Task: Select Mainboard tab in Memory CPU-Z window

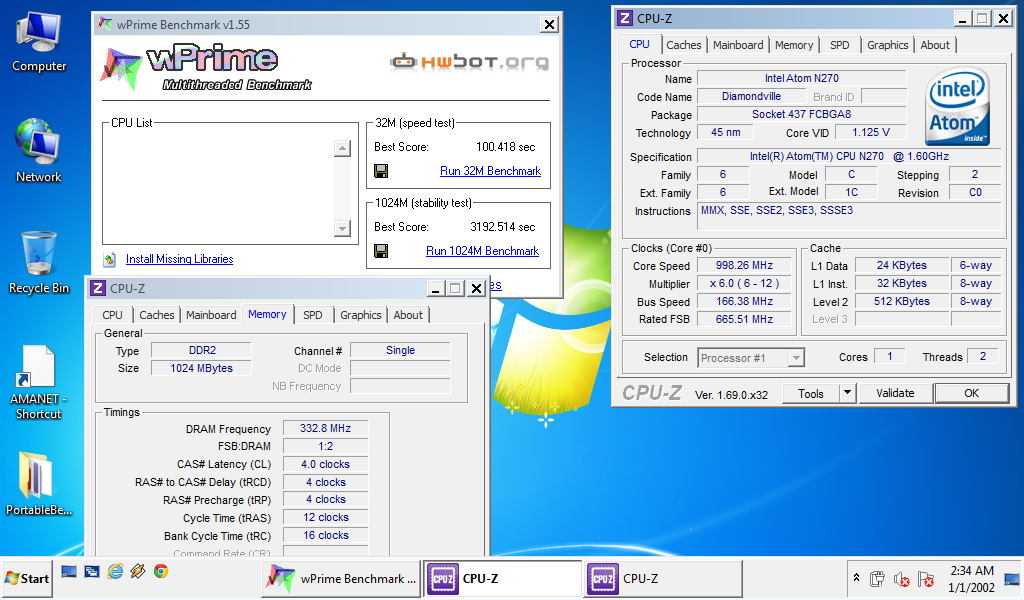Action: 211,315
